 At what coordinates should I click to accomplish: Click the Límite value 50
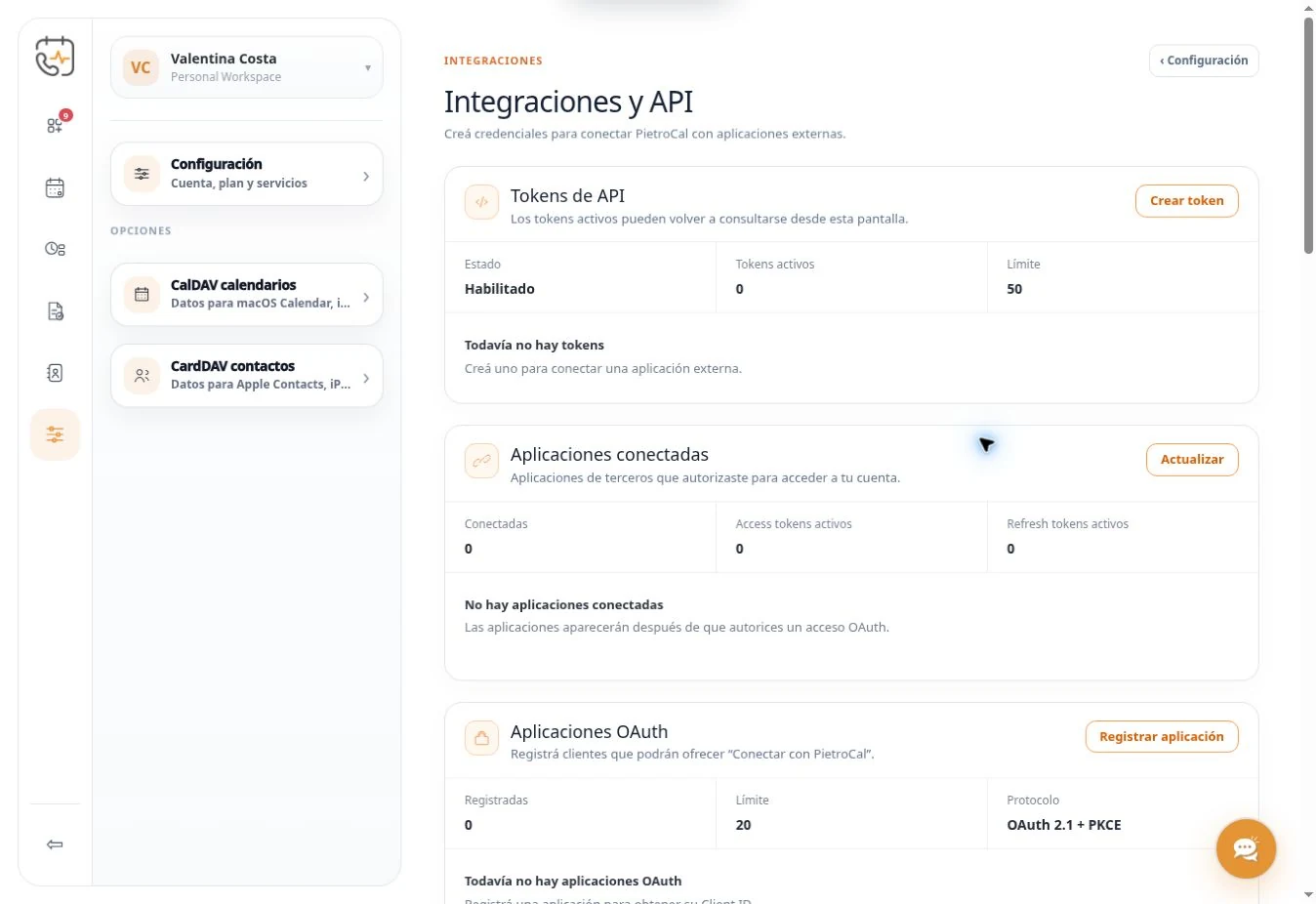coord(1014,289)
